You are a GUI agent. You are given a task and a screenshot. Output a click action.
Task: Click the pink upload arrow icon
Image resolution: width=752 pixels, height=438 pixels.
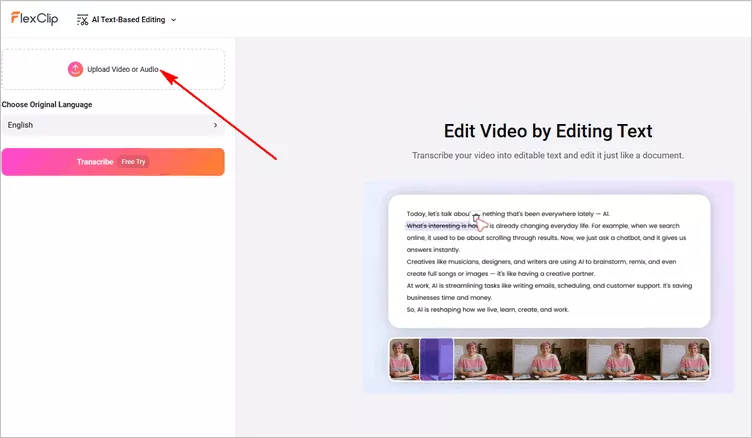pos(75,69)
